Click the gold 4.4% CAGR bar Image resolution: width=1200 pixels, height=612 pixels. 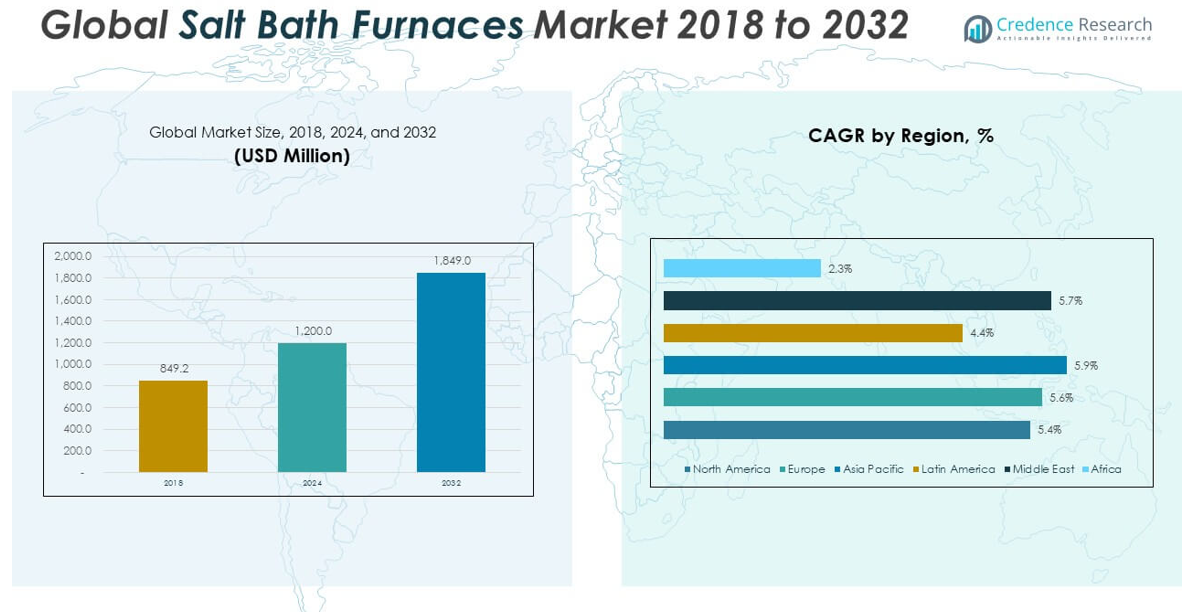click(x=812, y=333)
